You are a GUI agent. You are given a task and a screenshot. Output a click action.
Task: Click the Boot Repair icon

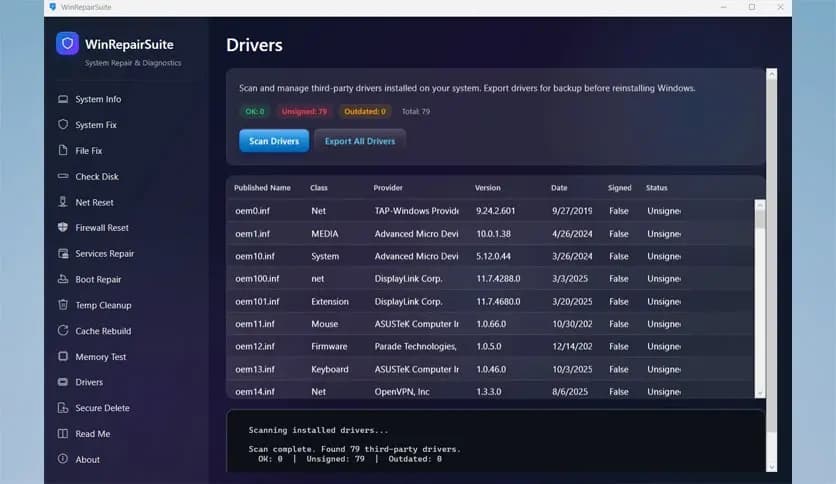63,279
